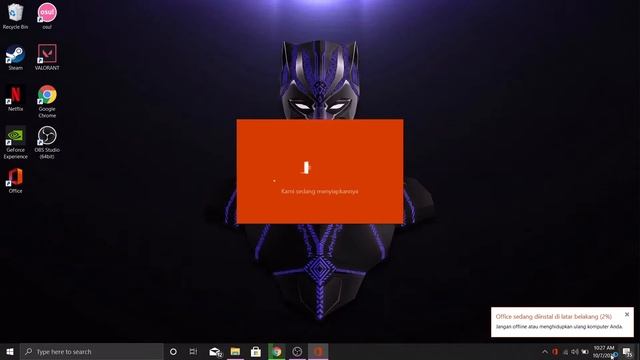Click the Office icon in system tray

pyautogui.click(x=555, y=351)
